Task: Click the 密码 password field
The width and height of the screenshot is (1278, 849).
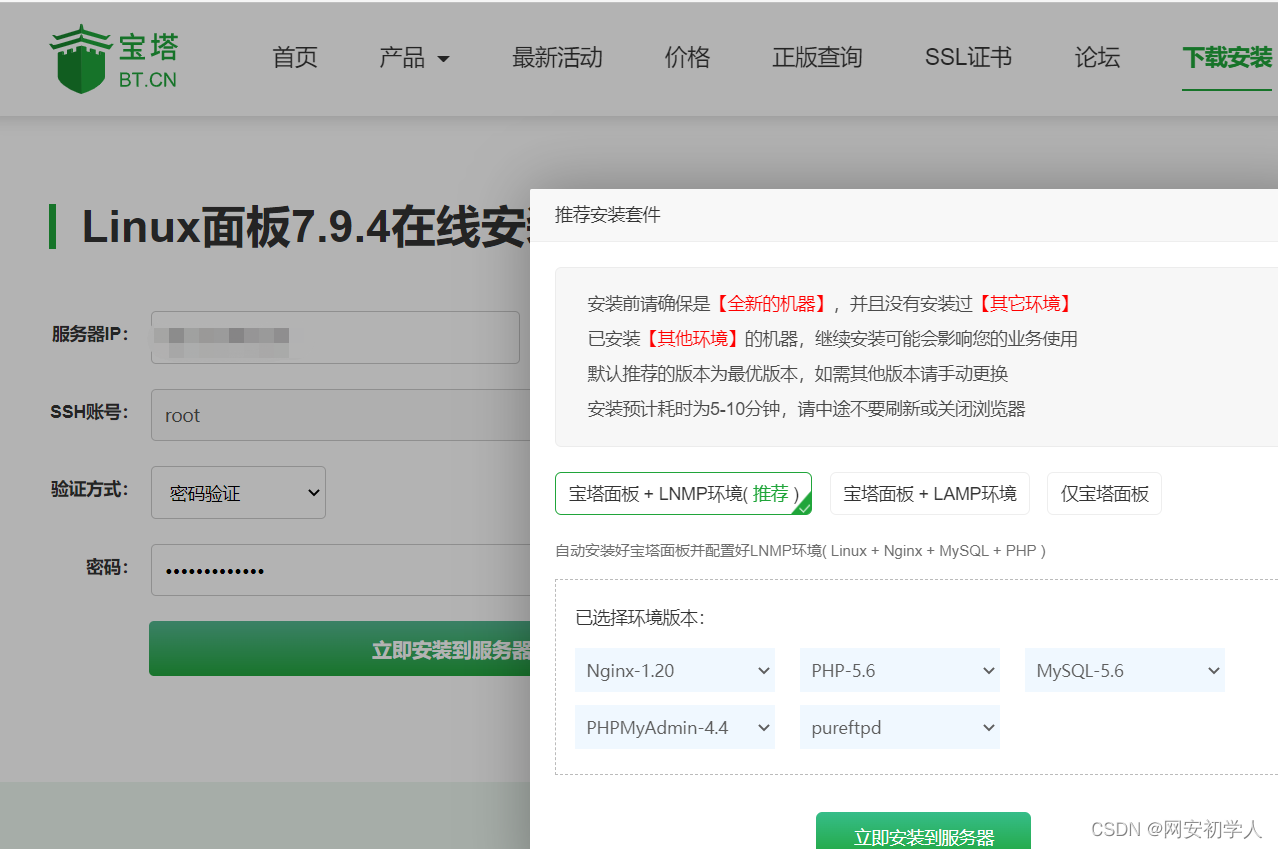Action: pyautogui.click(x=340, y=570)
